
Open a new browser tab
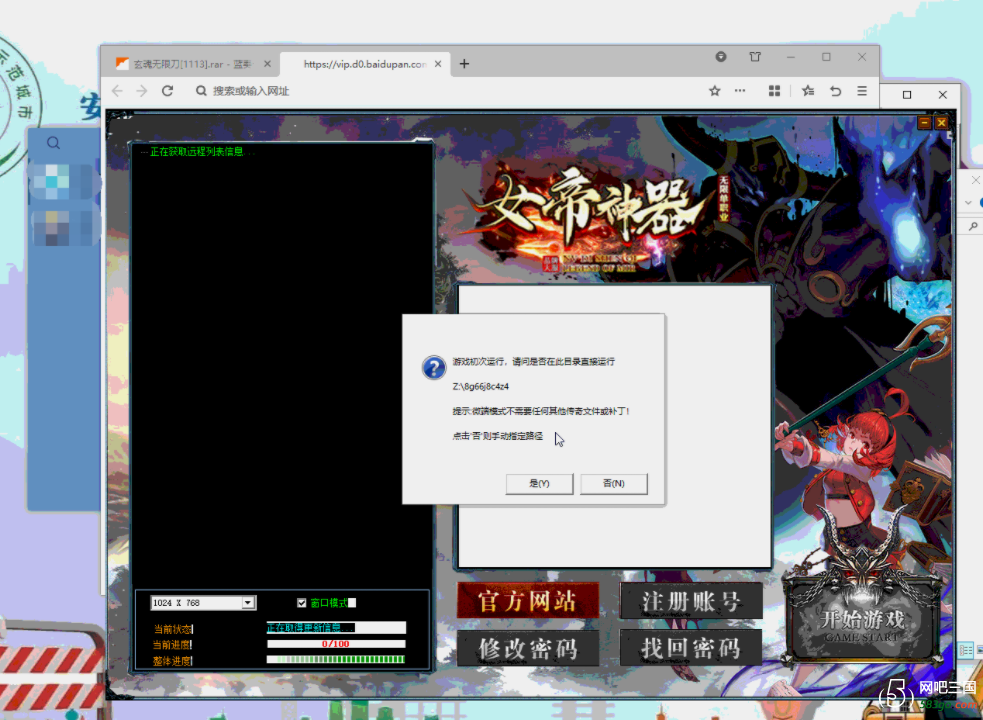tap(464, 64)
